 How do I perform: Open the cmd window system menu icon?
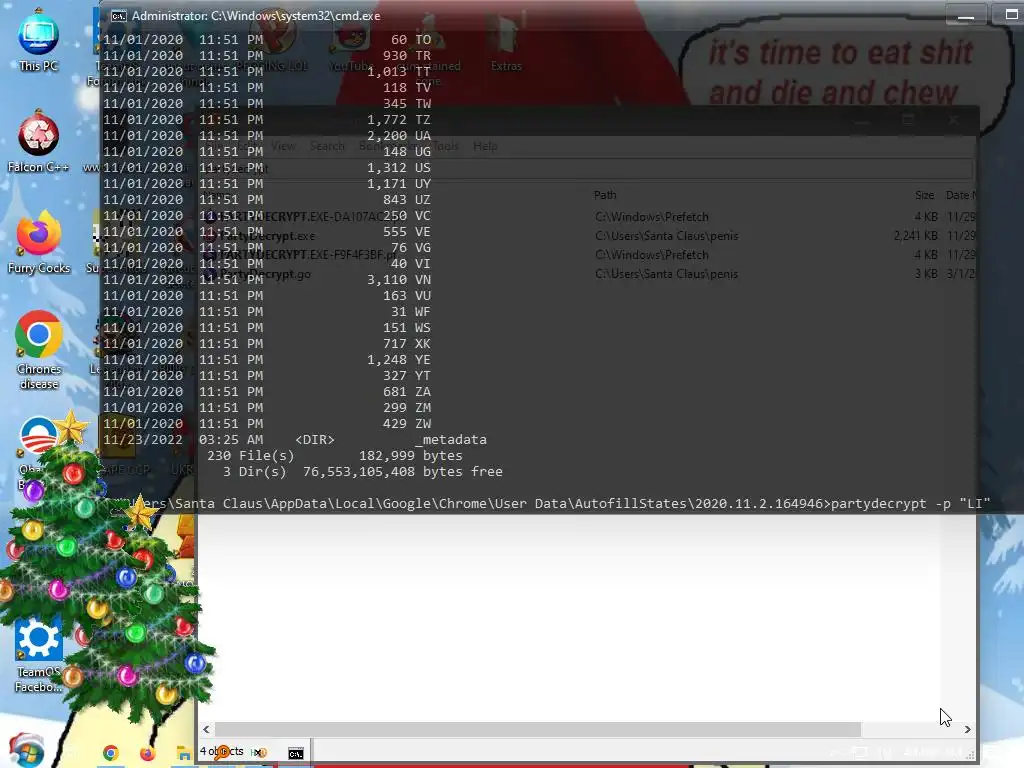[x=118, y=16]
